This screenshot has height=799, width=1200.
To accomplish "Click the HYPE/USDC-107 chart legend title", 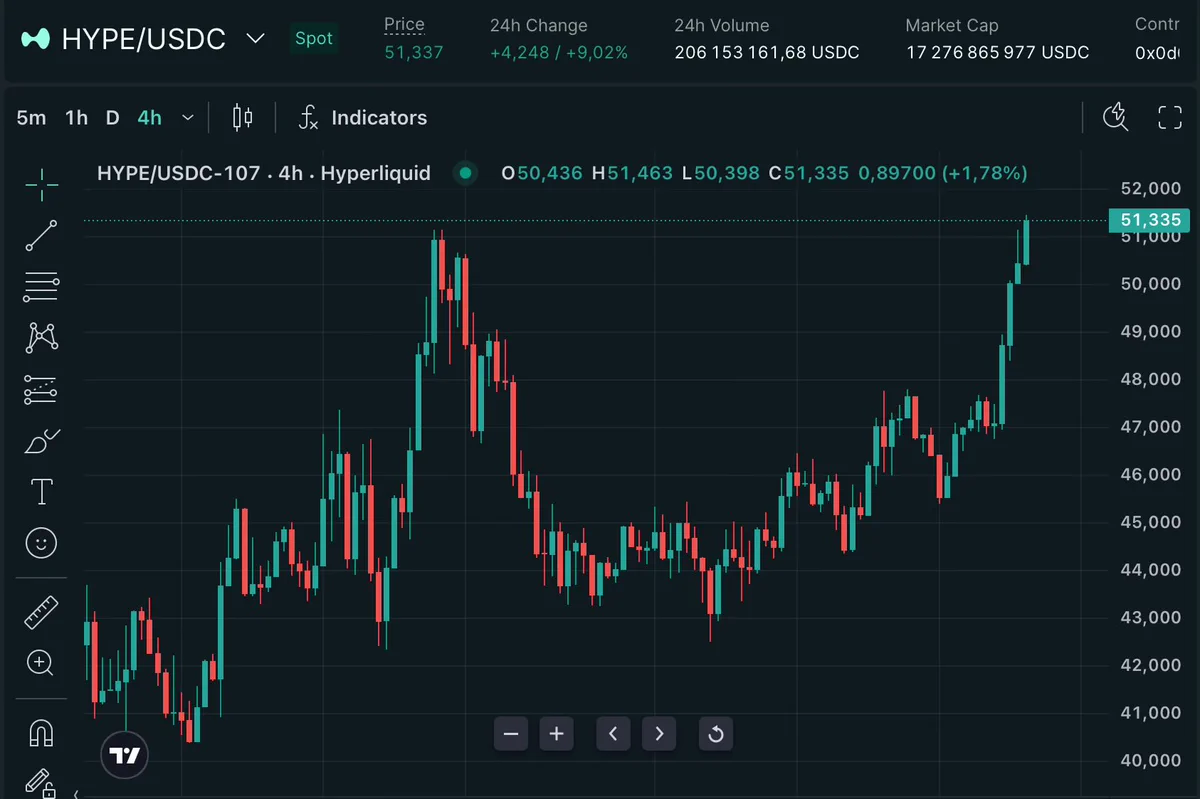I will tap(263, 173).
